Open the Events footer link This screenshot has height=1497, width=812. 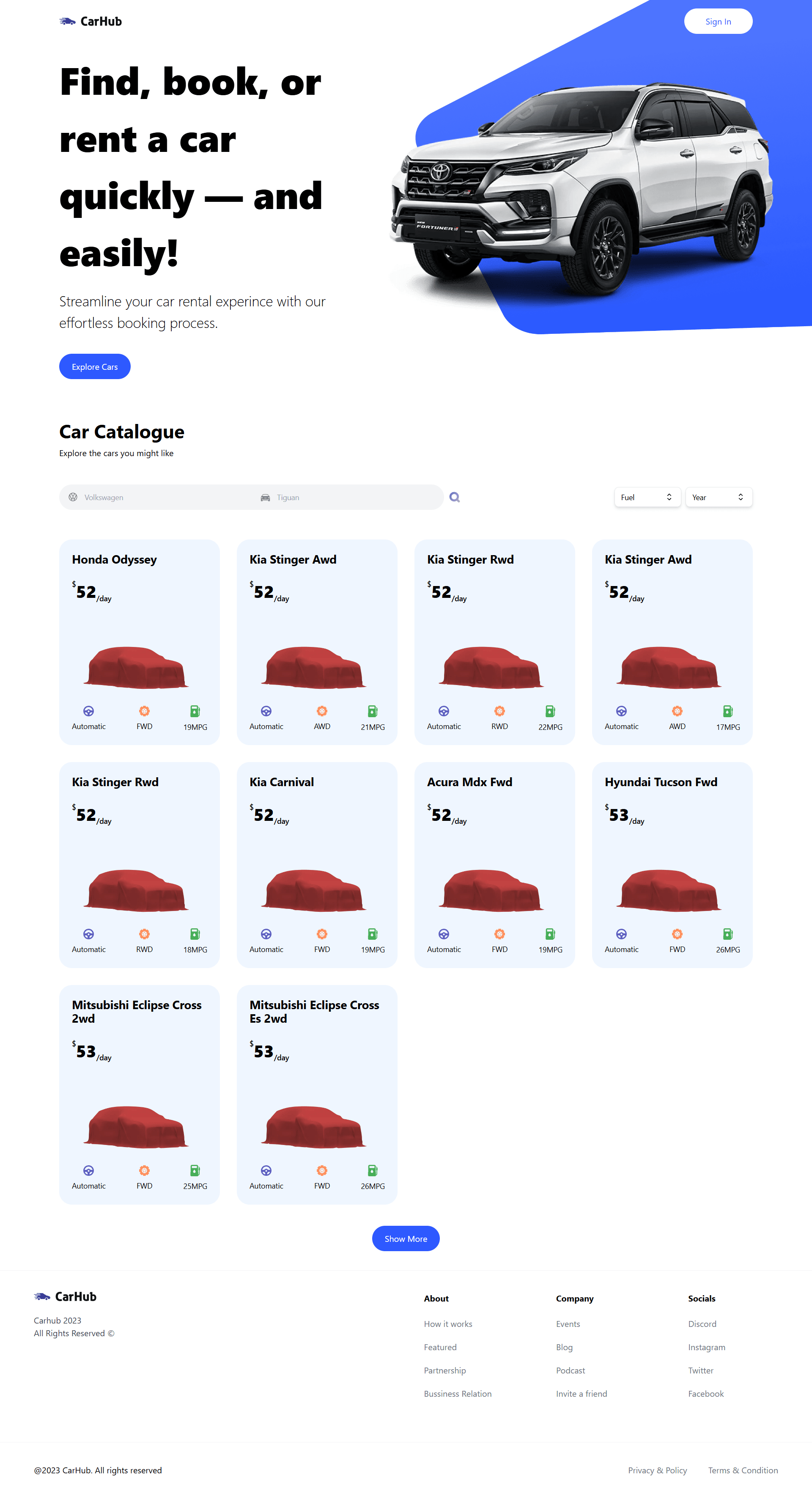(x=568, y=1324)
